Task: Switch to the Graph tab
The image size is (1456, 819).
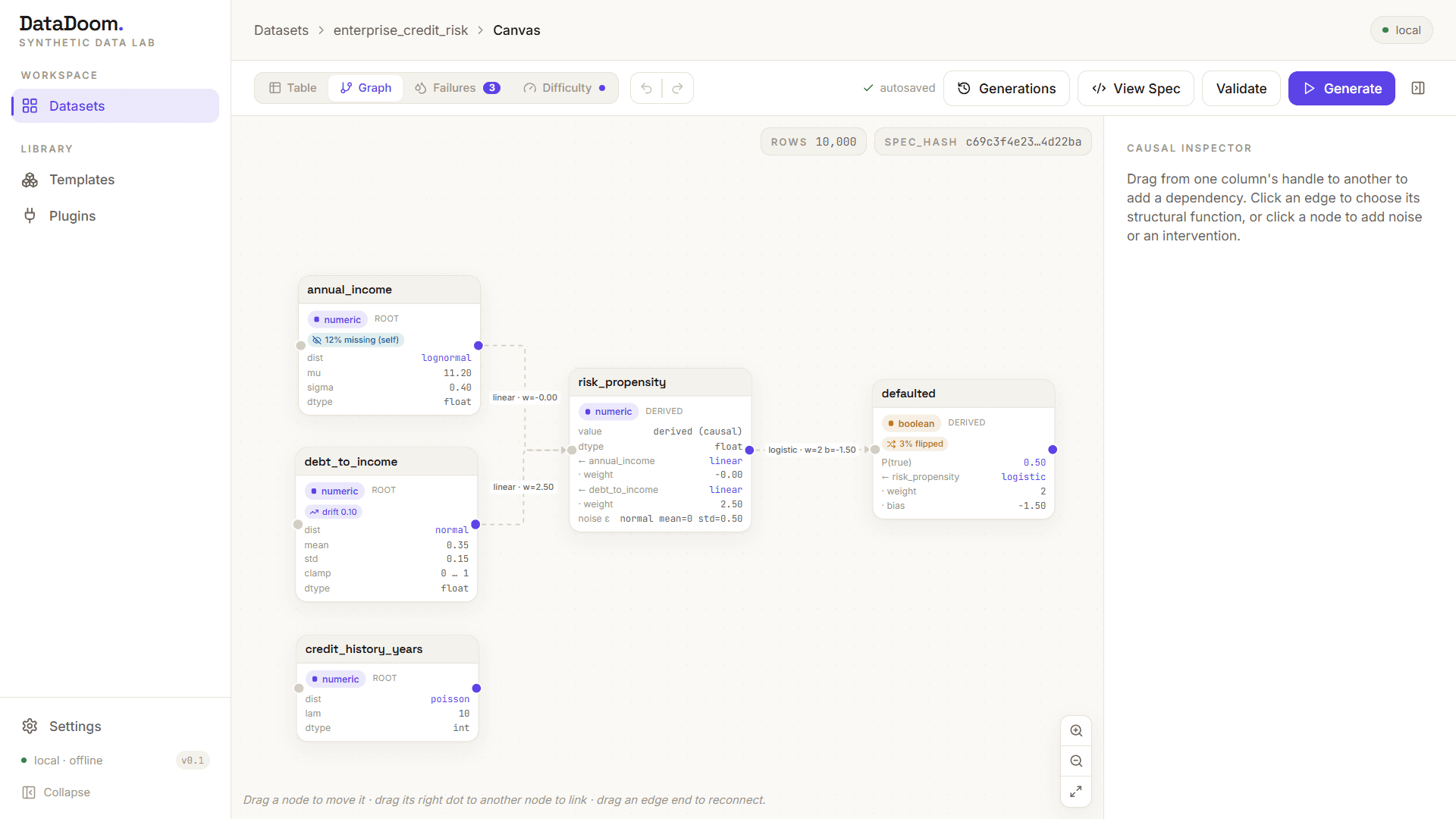Action: (x=366, y=88)
